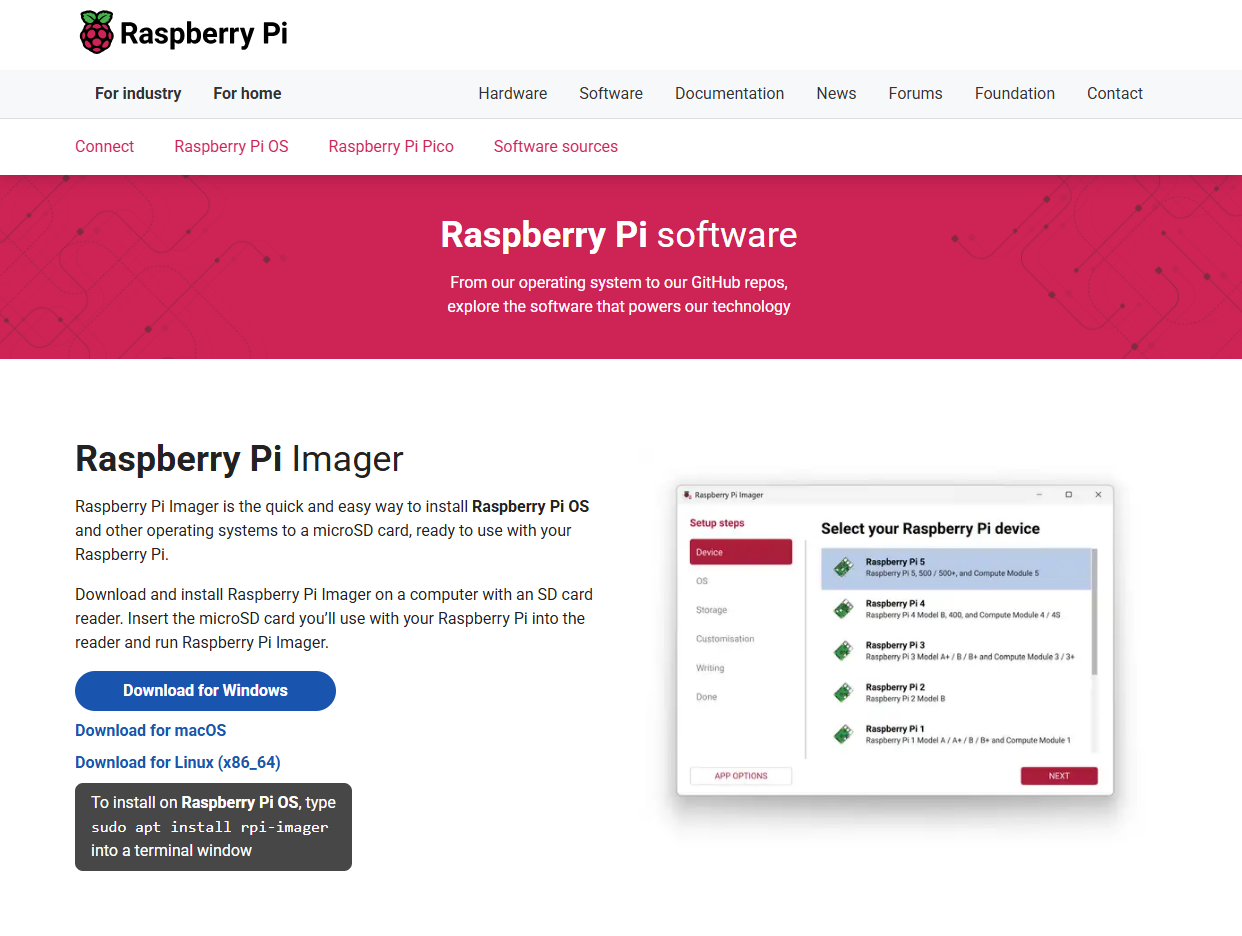1242x936 pixels.
Task: Click the Customisation step in Imager screenshot
Action: 725,639
